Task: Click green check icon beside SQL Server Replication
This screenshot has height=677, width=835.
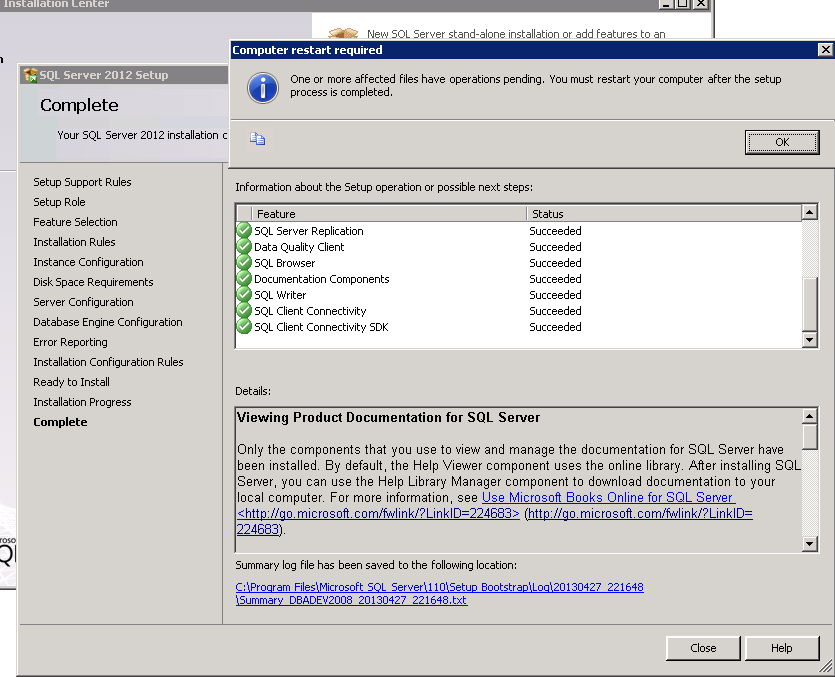Action: 244,231
